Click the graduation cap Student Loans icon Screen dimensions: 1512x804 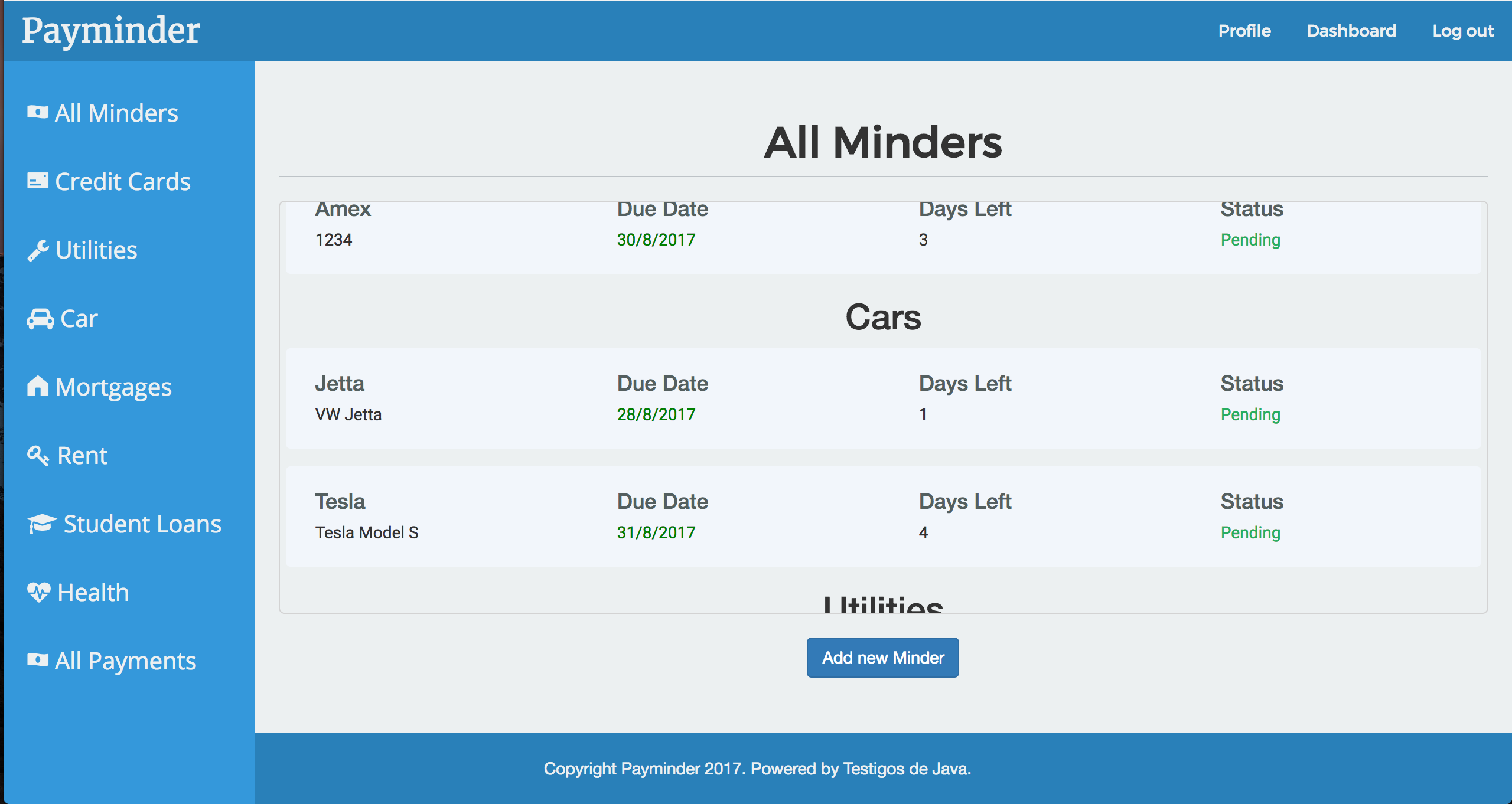pos(42,524)
